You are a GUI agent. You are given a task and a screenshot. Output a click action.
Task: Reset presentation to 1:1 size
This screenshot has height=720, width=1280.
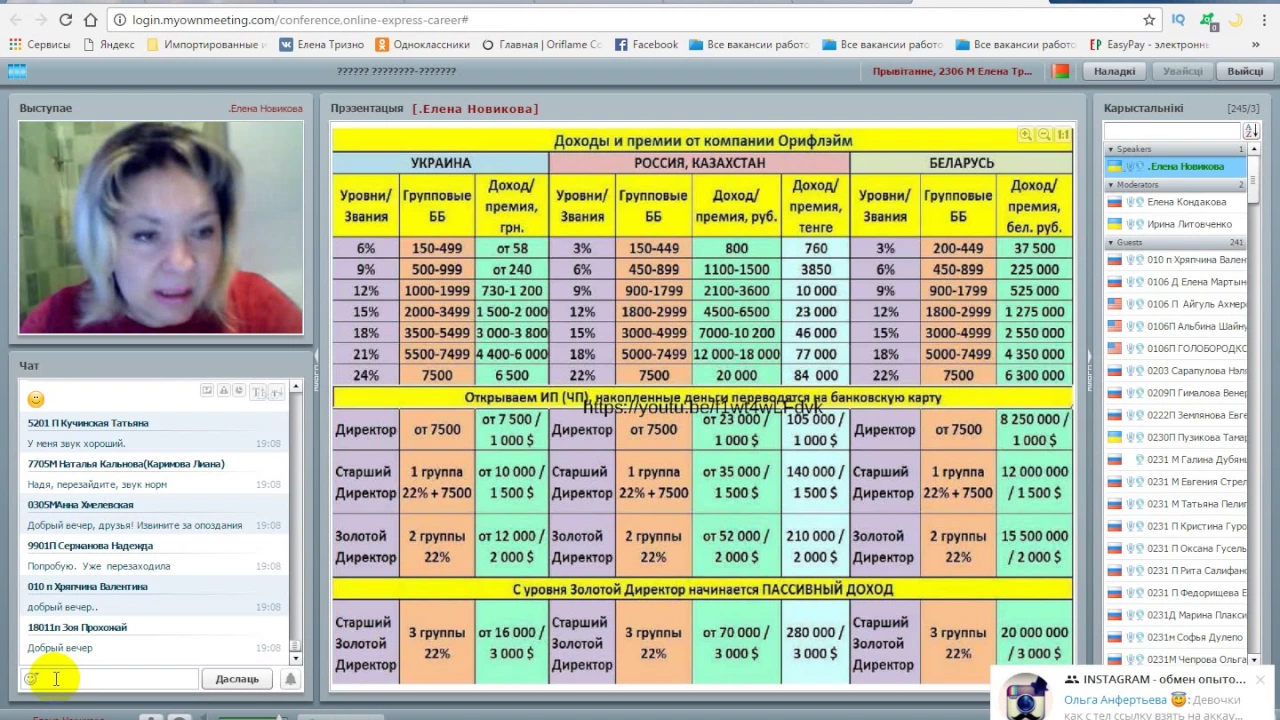click(1063, 135)
